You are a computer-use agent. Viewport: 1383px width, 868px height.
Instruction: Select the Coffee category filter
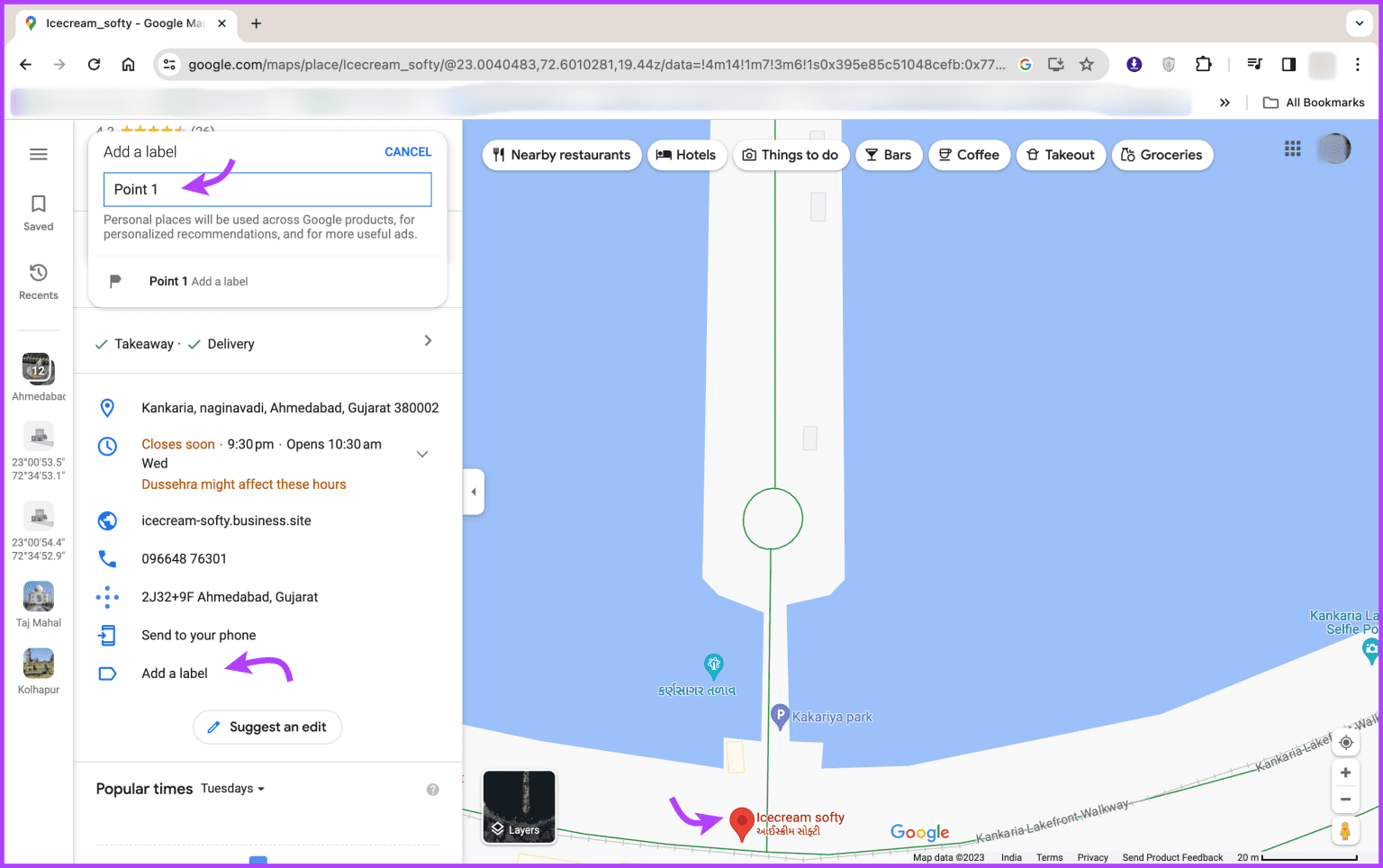969,155
